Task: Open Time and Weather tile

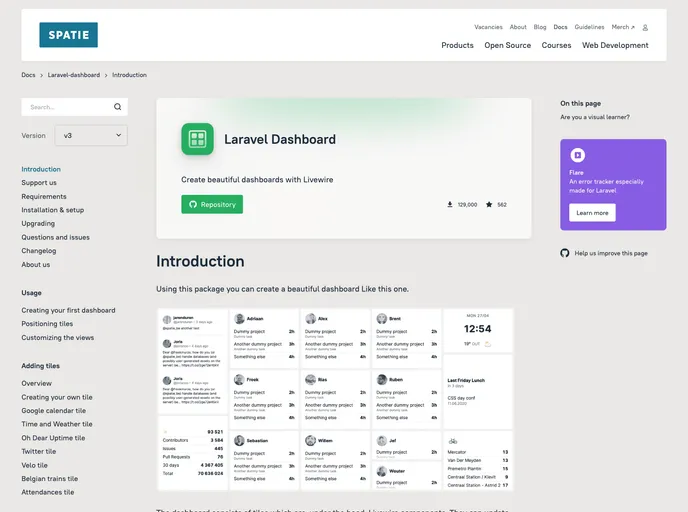Action: click(x=57, y=424)
